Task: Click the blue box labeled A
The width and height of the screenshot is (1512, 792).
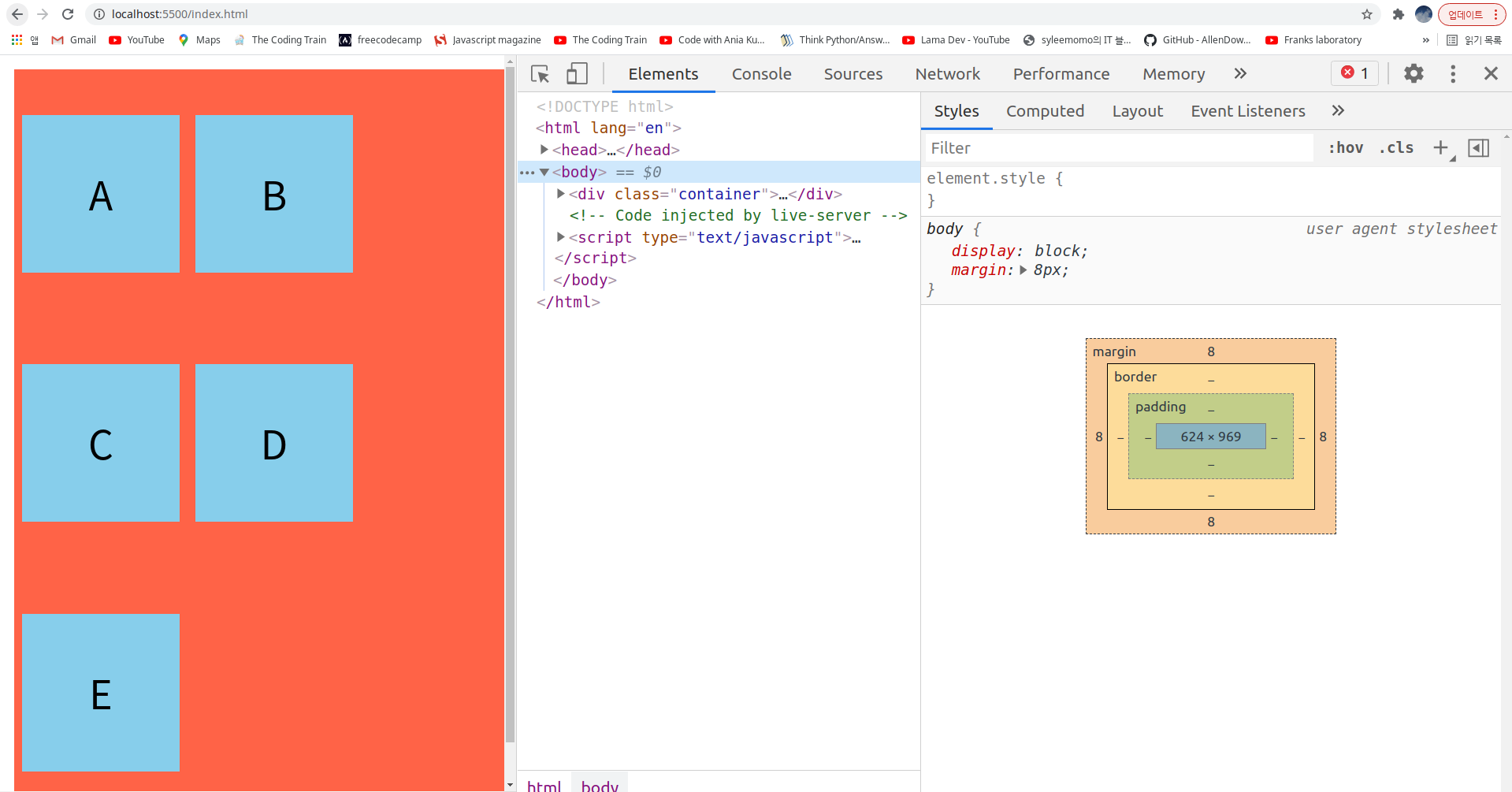Action: [101, 194]
